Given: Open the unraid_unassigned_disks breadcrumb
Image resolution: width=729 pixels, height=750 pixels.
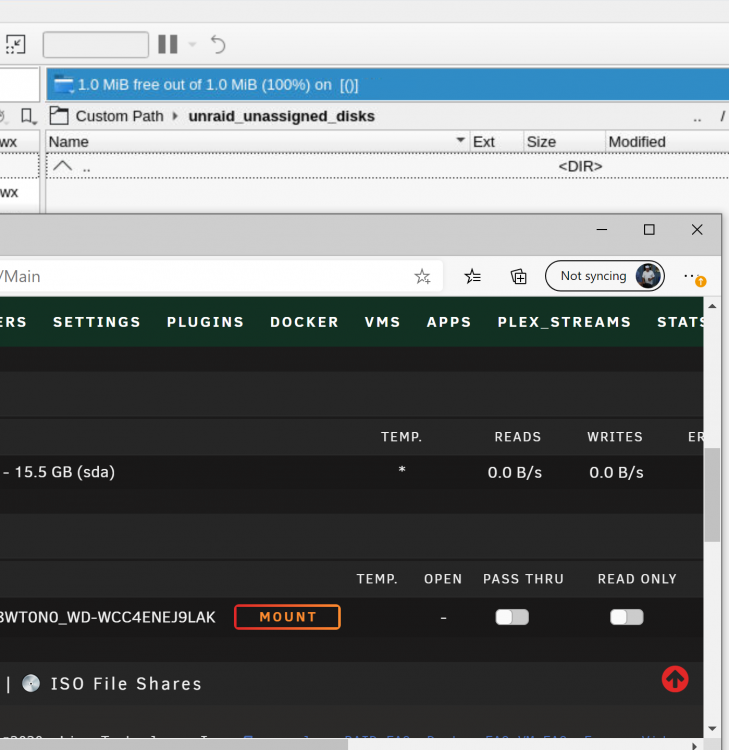Looking at the screenshot, I should point(281,116).
